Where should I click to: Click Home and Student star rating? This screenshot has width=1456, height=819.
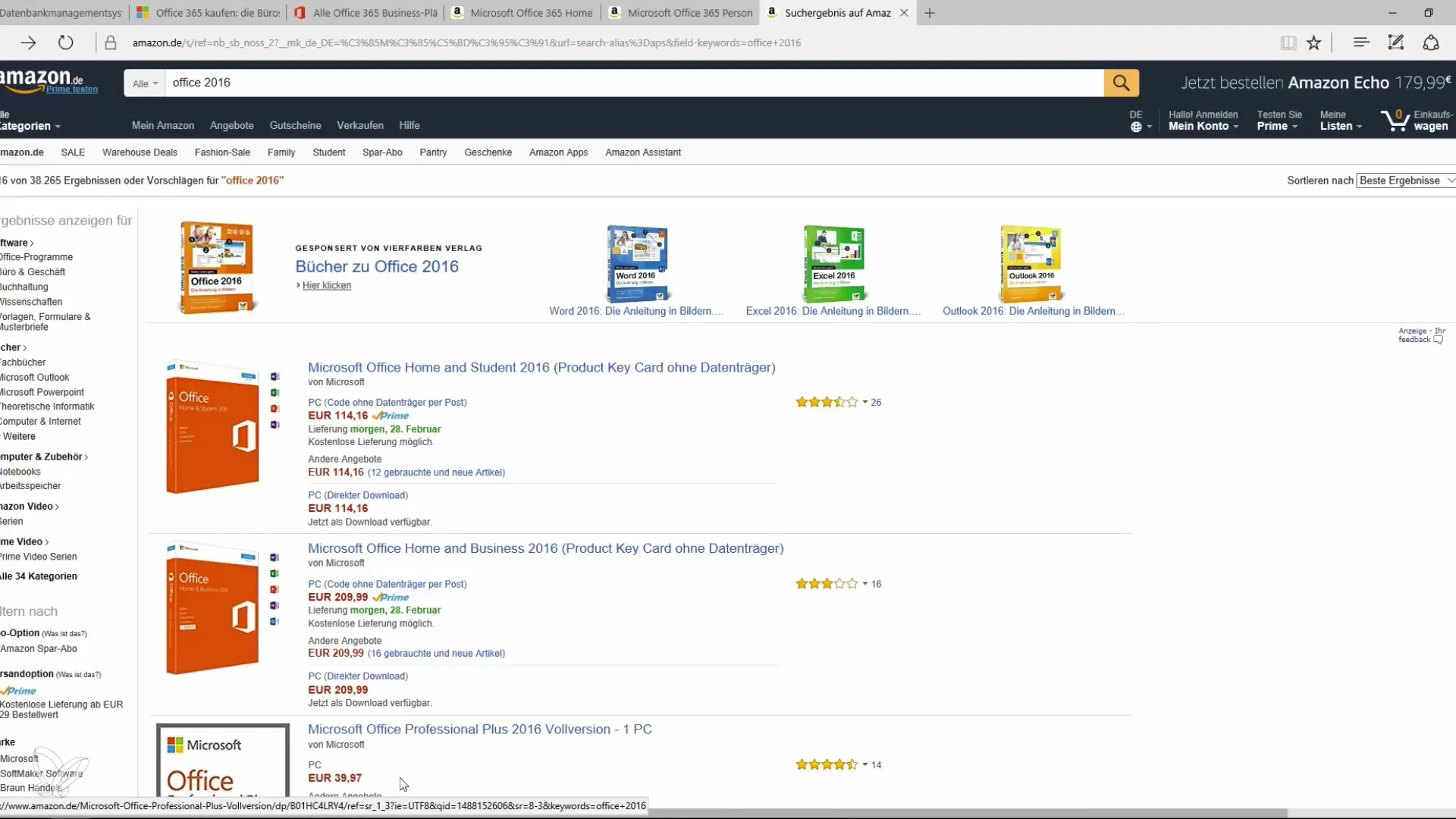pos(827,403)
